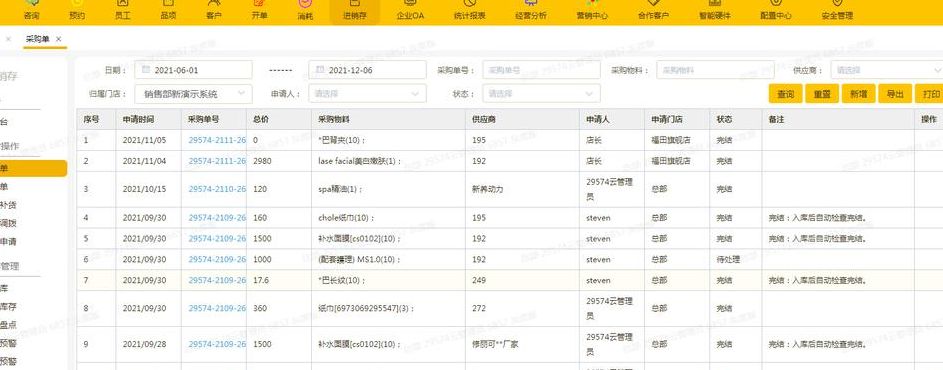This screenshot has height=370, width=943.
Task: Open the 预约 module in top navigation
Action: point(77,11)
